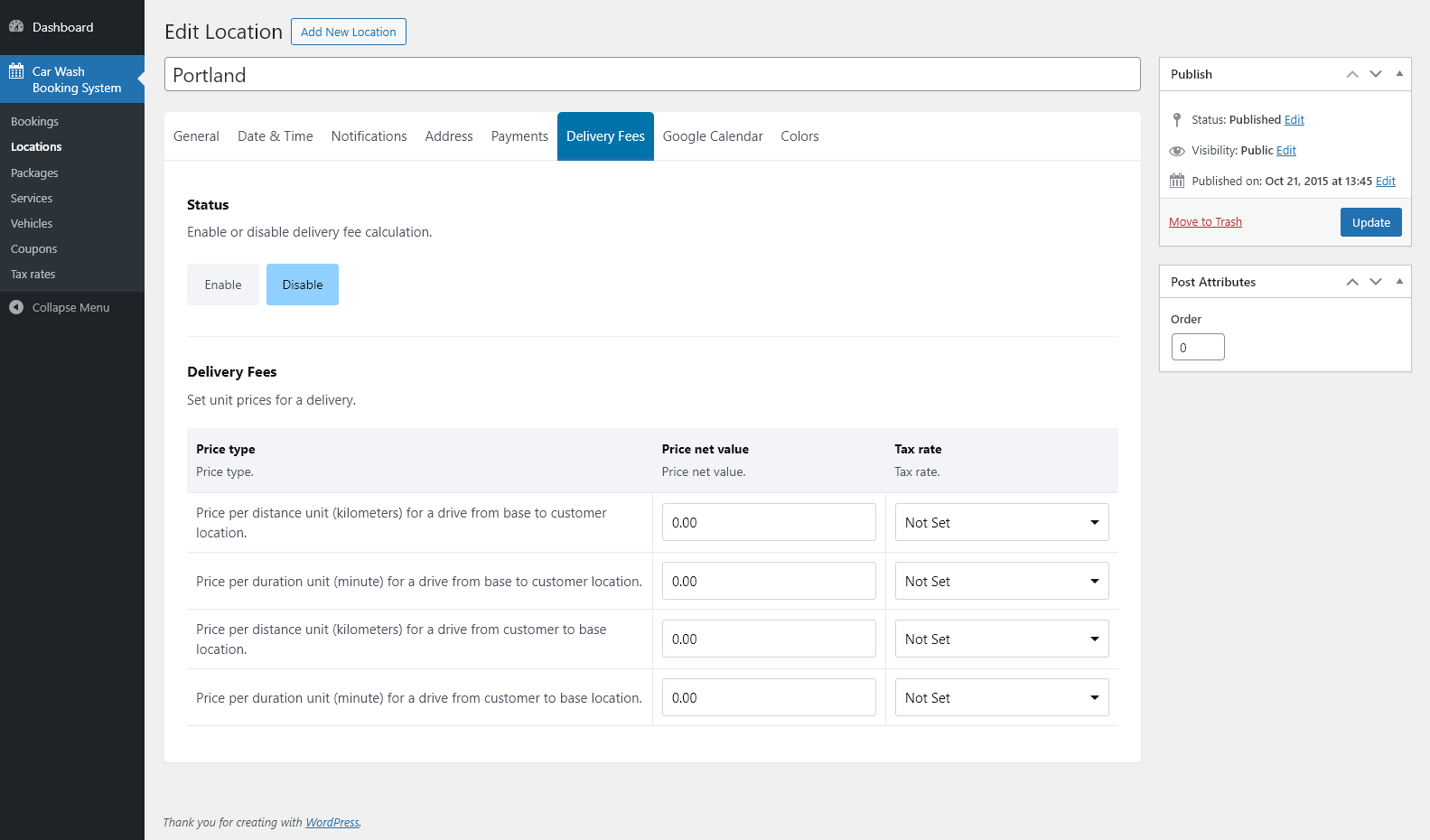The height and width of the screenshot is (840, 1430).
Task: Switch to the Colors tab
Action: click(x=800, y=136)
